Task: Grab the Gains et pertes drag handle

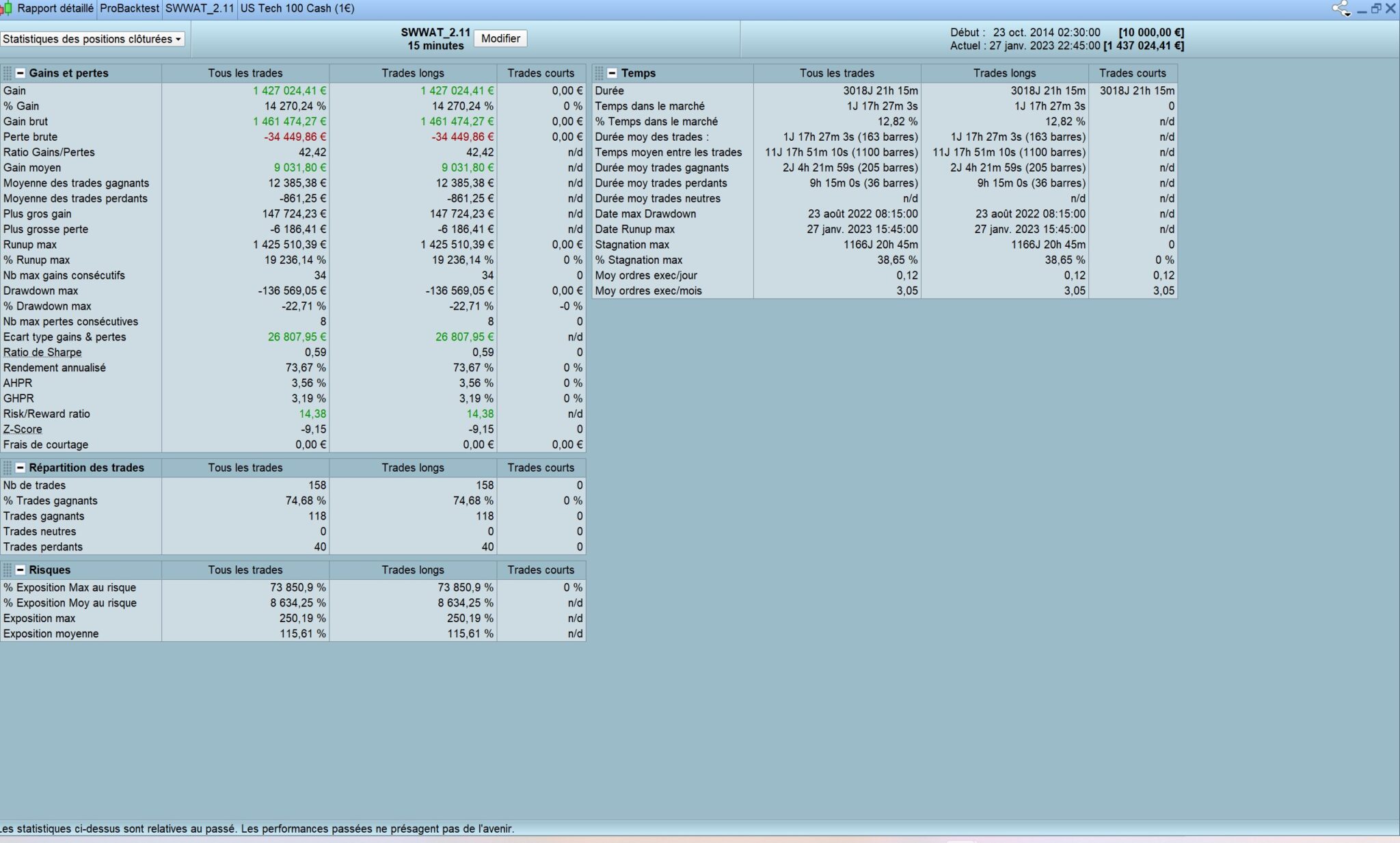Action: pyautogui.click(x=8, y=73)
